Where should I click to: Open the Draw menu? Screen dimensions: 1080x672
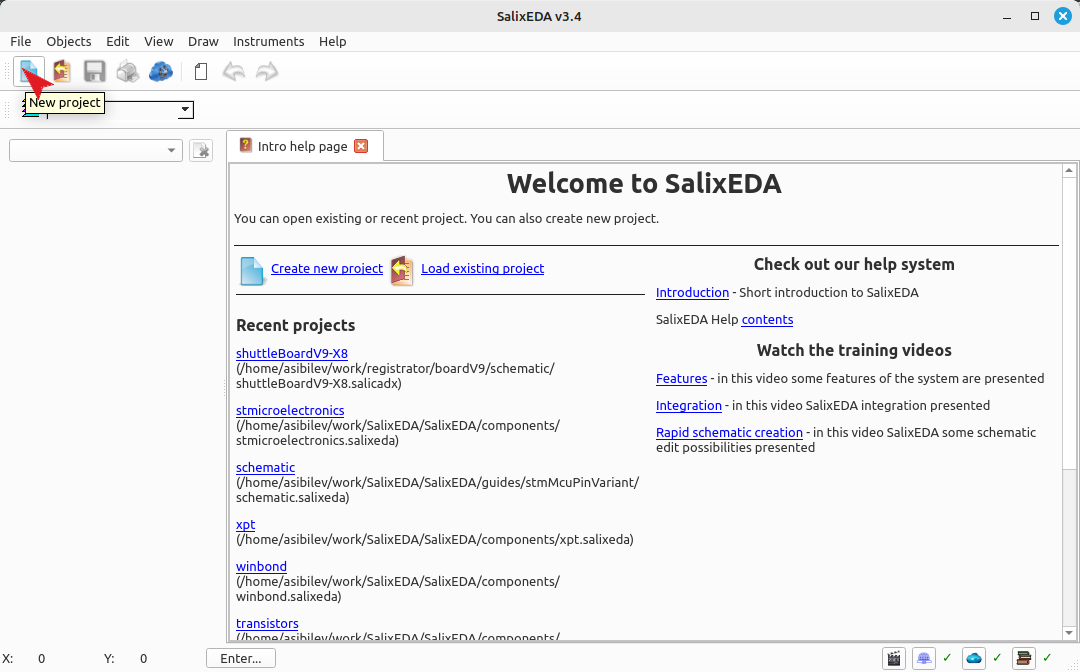pyautogui.click(x=203, y=41)
